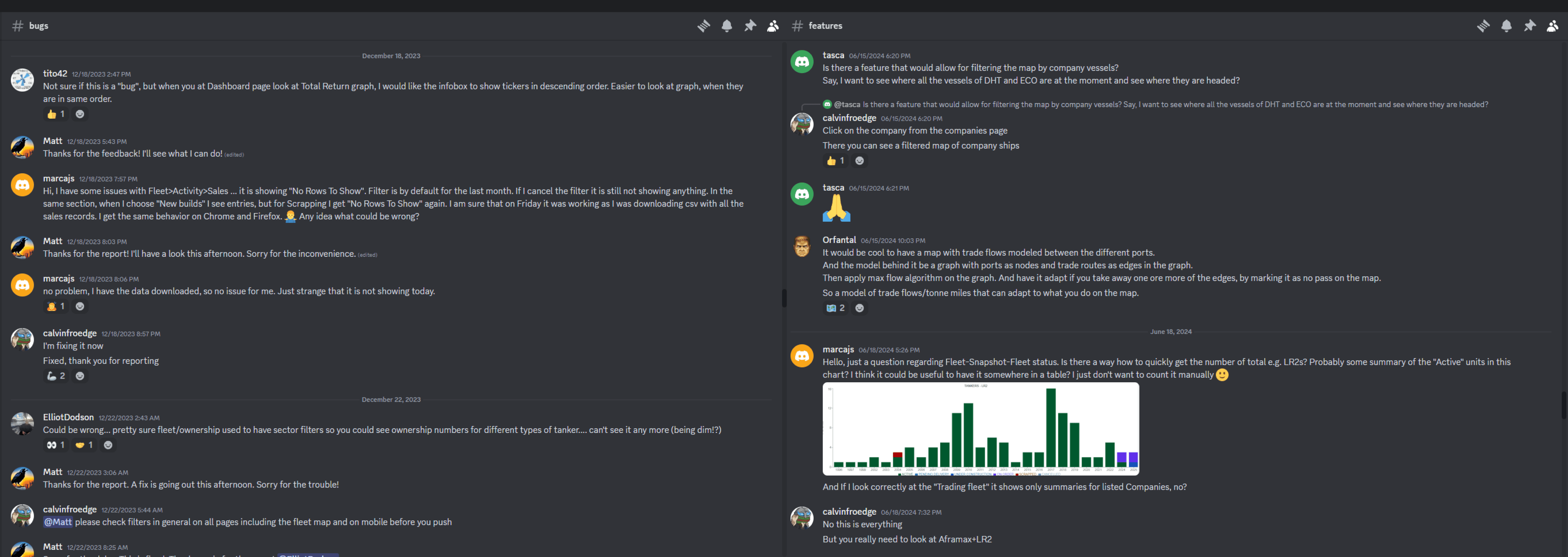Show pinned messages in bugs channel
The image size is (1568, 557).
(750, 26)
